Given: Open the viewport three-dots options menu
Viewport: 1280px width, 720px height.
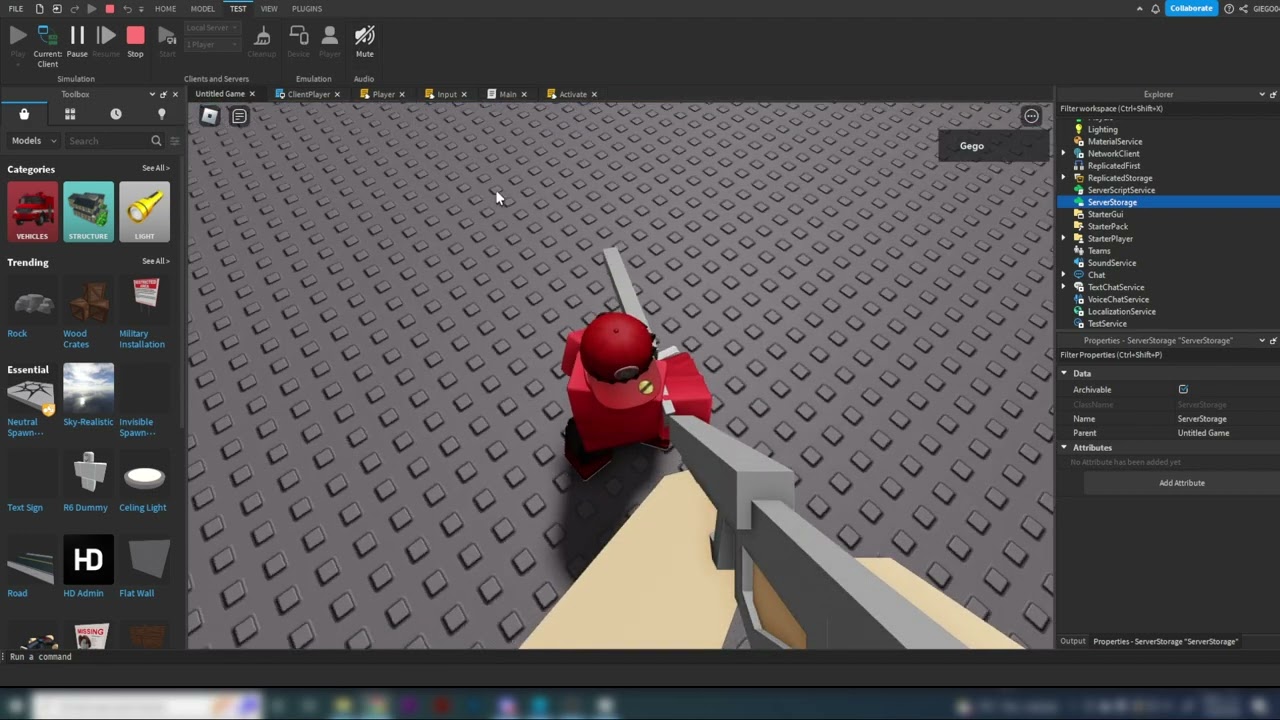Looking at the screenshot, I should (x=1031, y=116).
